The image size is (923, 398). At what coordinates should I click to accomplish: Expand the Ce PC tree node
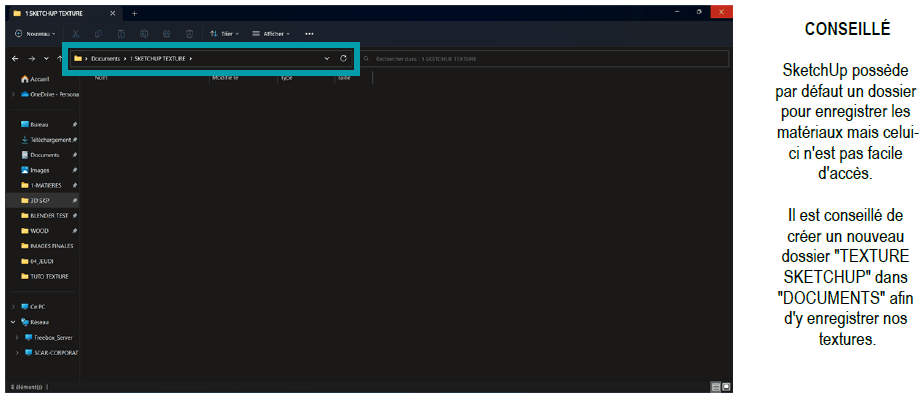[13, 307]
